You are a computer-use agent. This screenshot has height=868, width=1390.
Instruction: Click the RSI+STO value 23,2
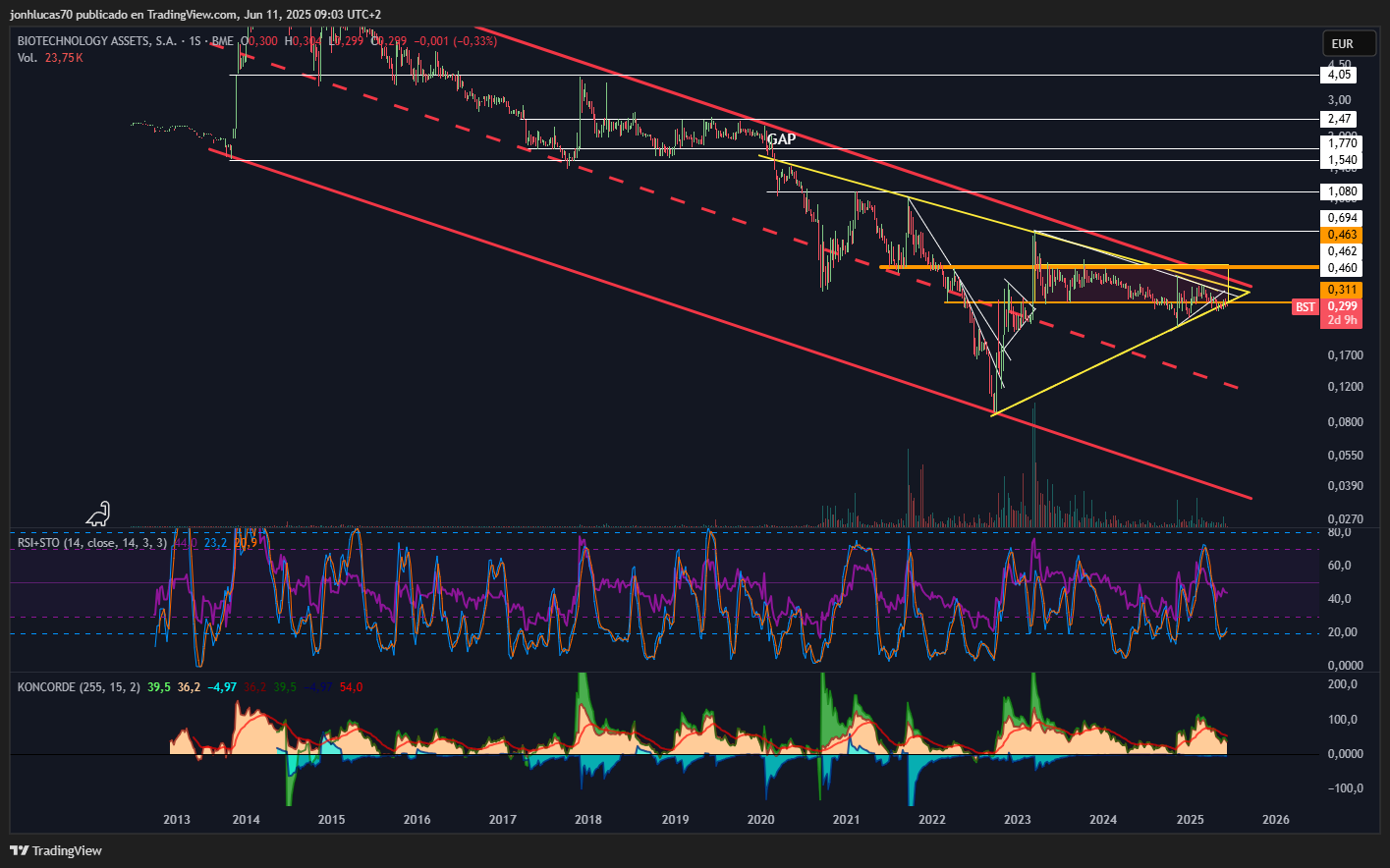[x=215, y=542]
